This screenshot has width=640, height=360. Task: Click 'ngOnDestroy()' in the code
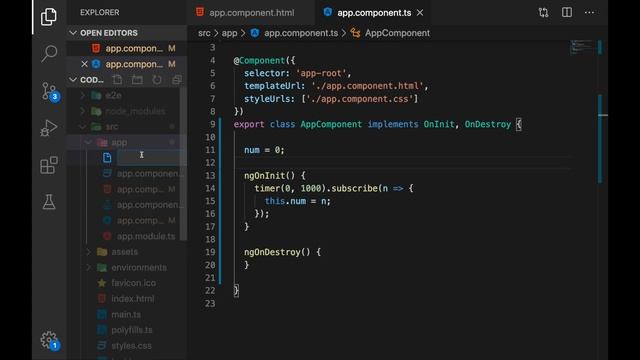click(x=277, y=252)
